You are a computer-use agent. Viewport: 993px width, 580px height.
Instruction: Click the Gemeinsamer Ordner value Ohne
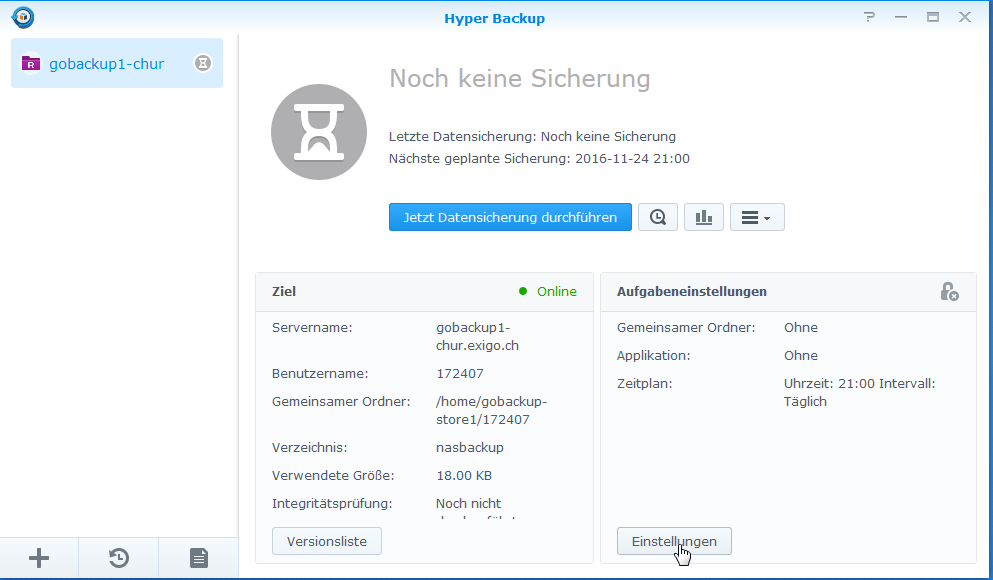(x=800, y=327)
